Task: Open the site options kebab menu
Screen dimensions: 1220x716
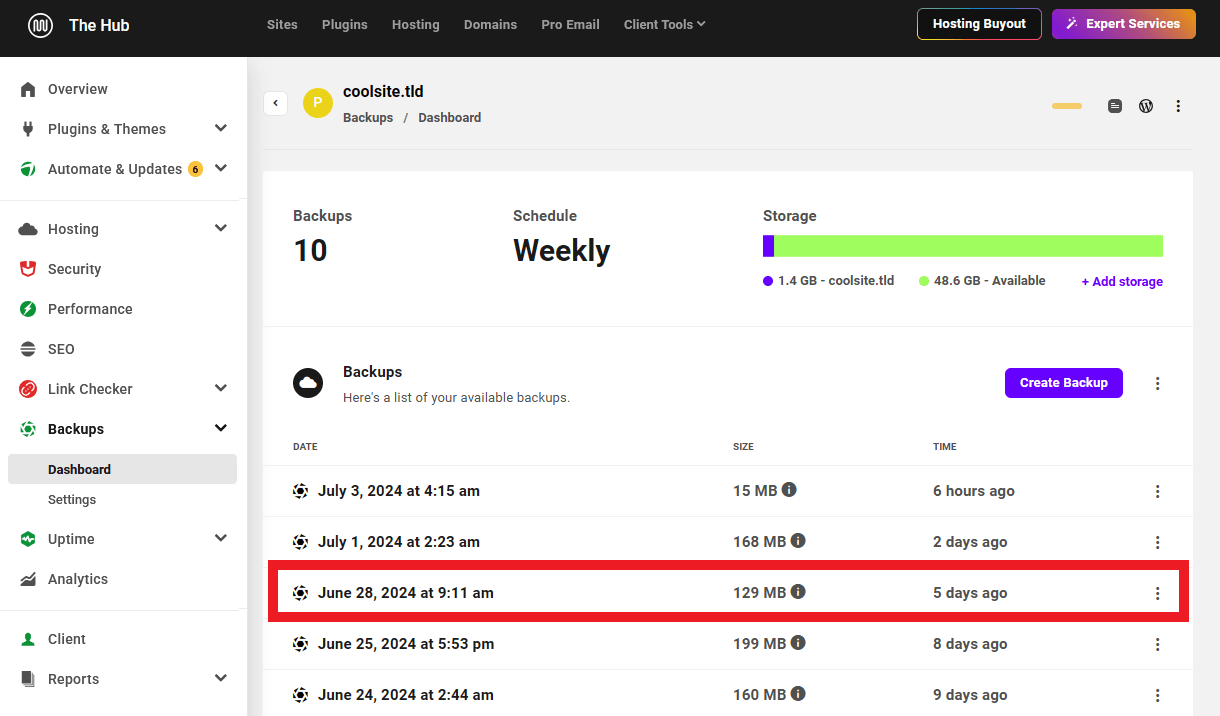Action: point(1178,105)
